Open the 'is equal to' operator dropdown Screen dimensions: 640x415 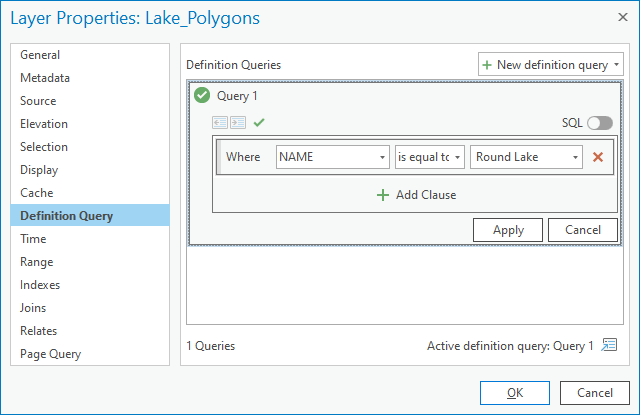429,157
